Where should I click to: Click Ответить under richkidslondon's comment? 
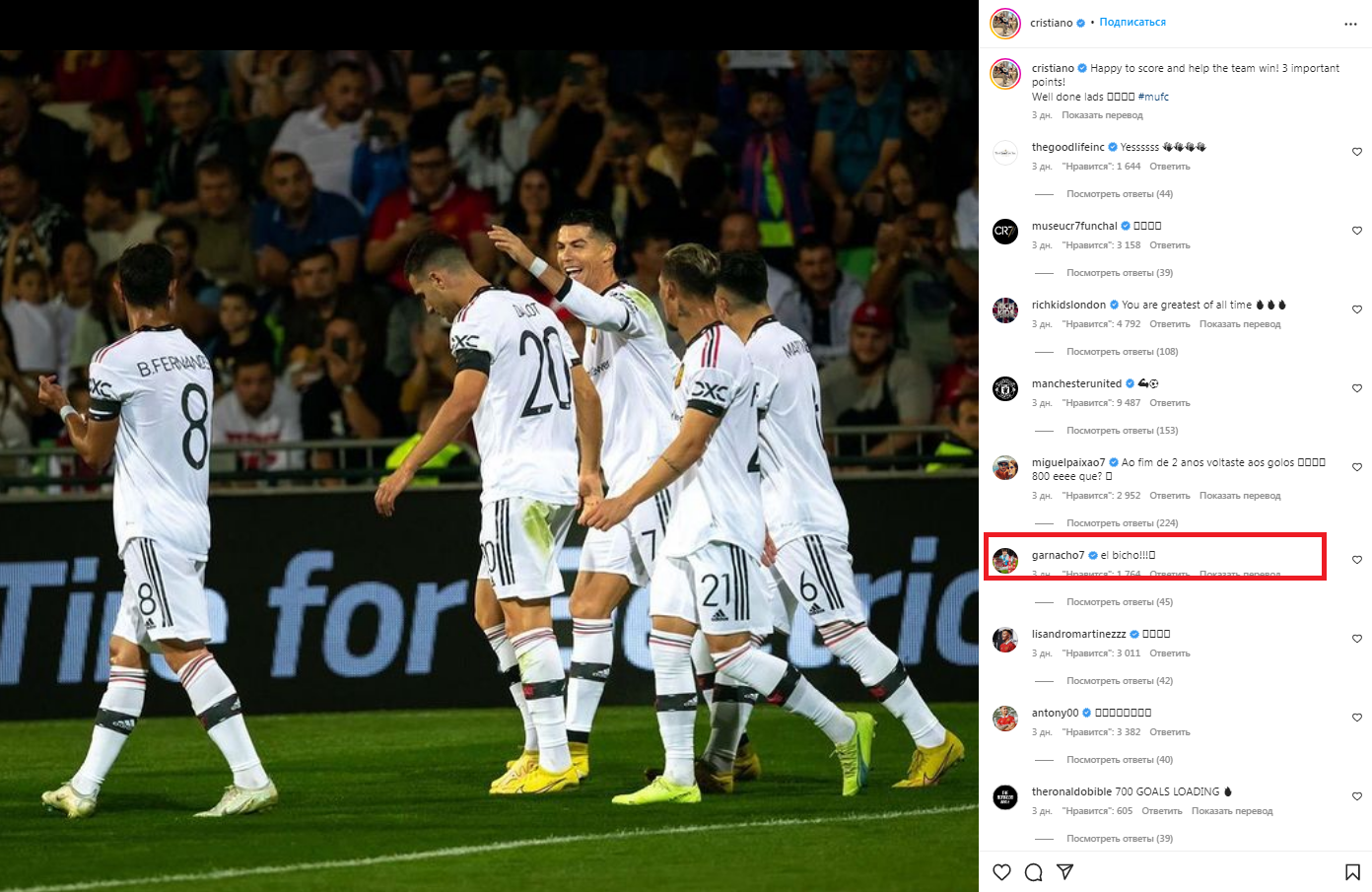(1170, 324)
